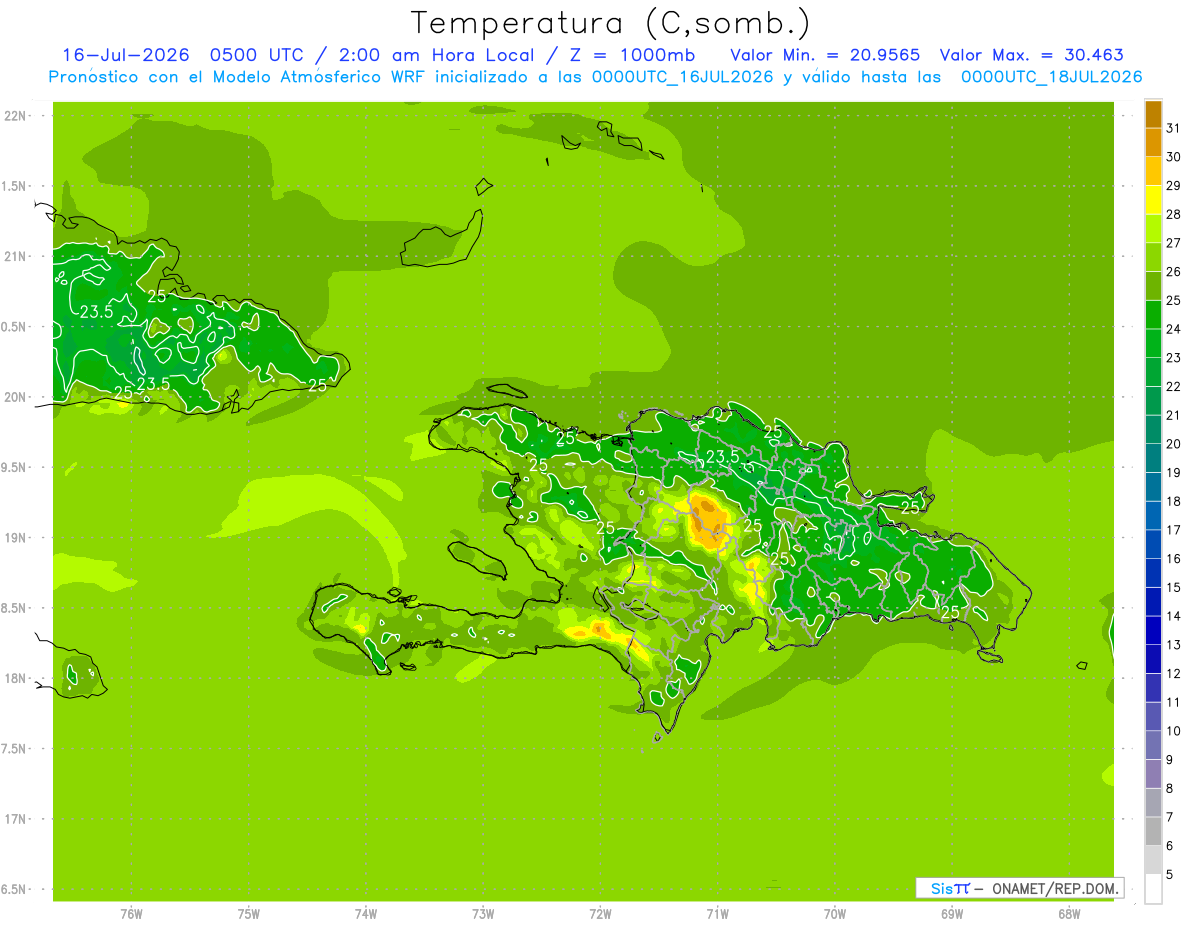The height and width of the screenshot is (927, 1200).
Task: Click the title 'Temperatura (C,somb.)'
Action: [611, 22]
